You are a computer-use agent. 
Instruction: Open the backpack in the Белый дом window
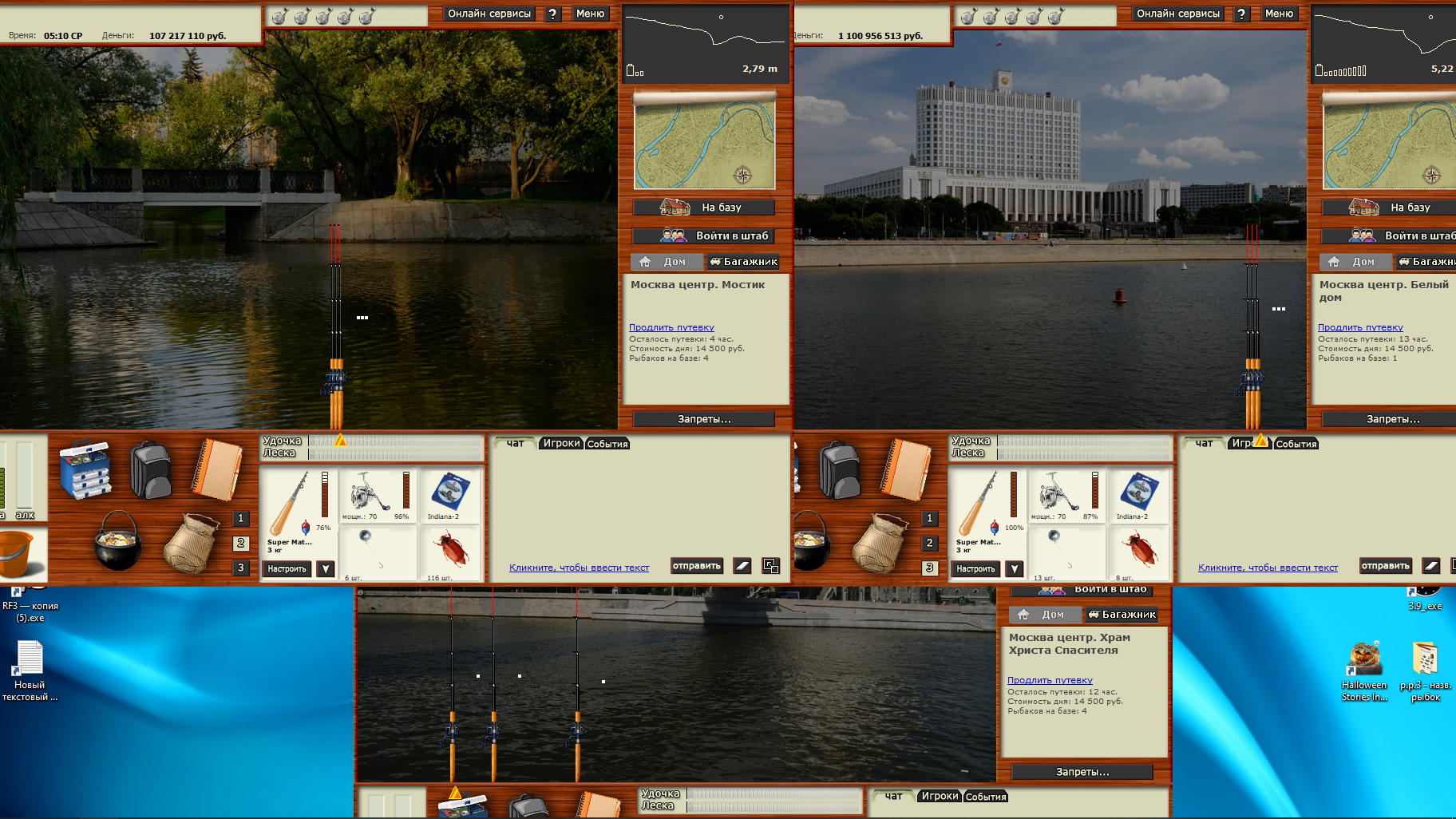(840, 469)
